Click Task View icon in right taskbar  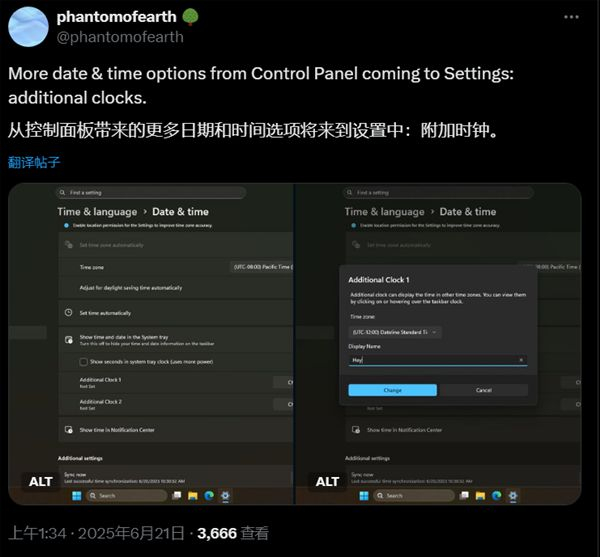(x=464, y=496)
